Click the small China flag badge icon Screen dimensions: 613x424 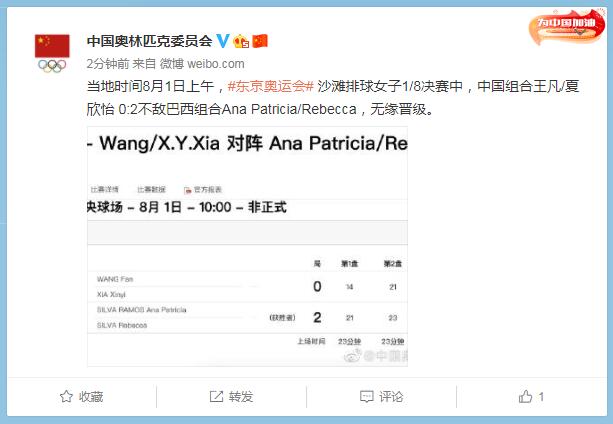pos(260,41)
